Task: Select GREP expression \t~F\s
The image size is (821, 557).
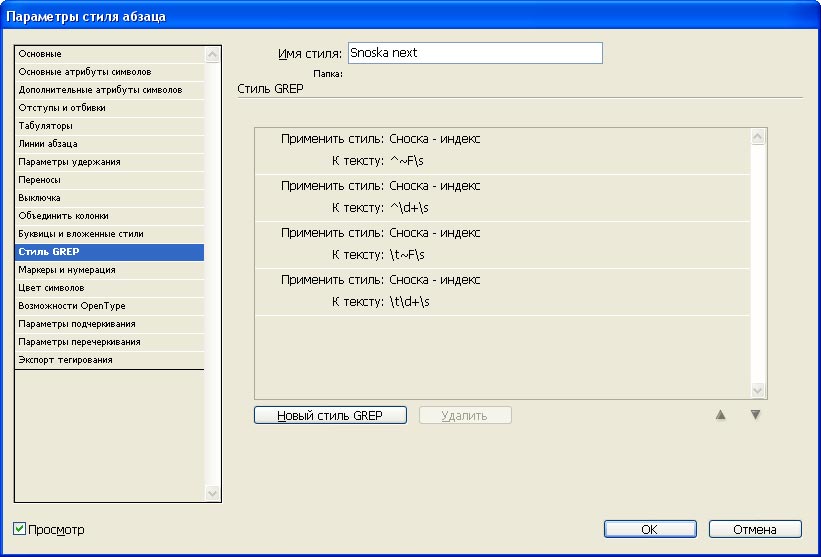Action: [407, 255]
